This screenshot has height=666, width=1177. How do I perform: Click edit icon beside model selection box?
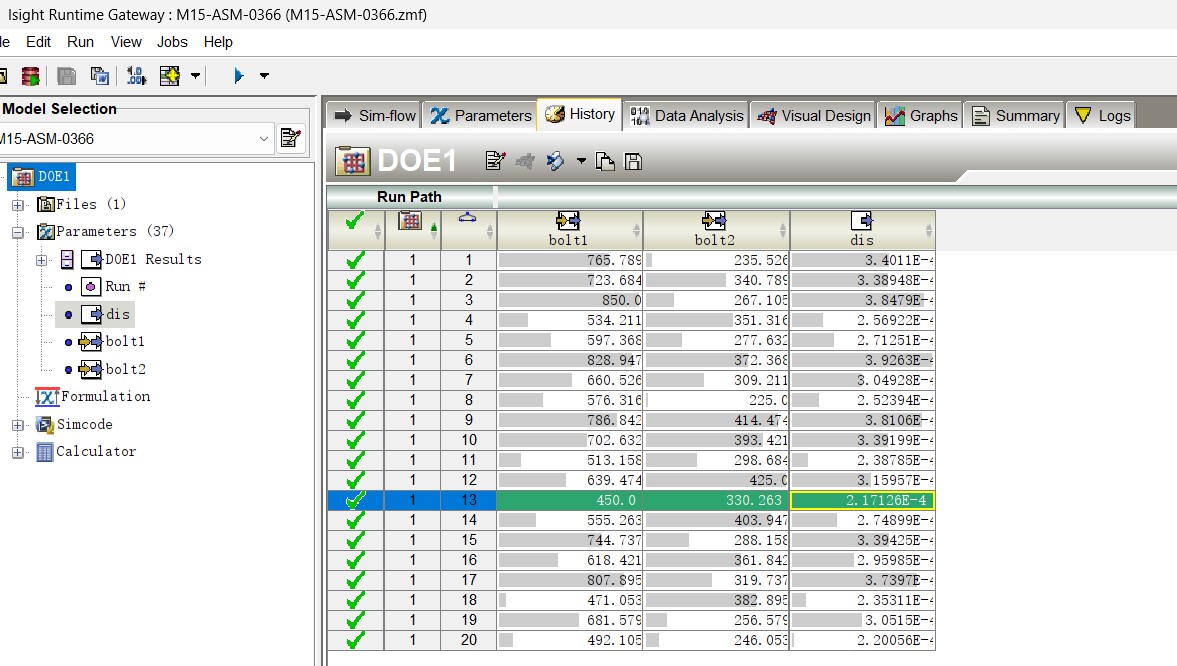coord(291,138)
